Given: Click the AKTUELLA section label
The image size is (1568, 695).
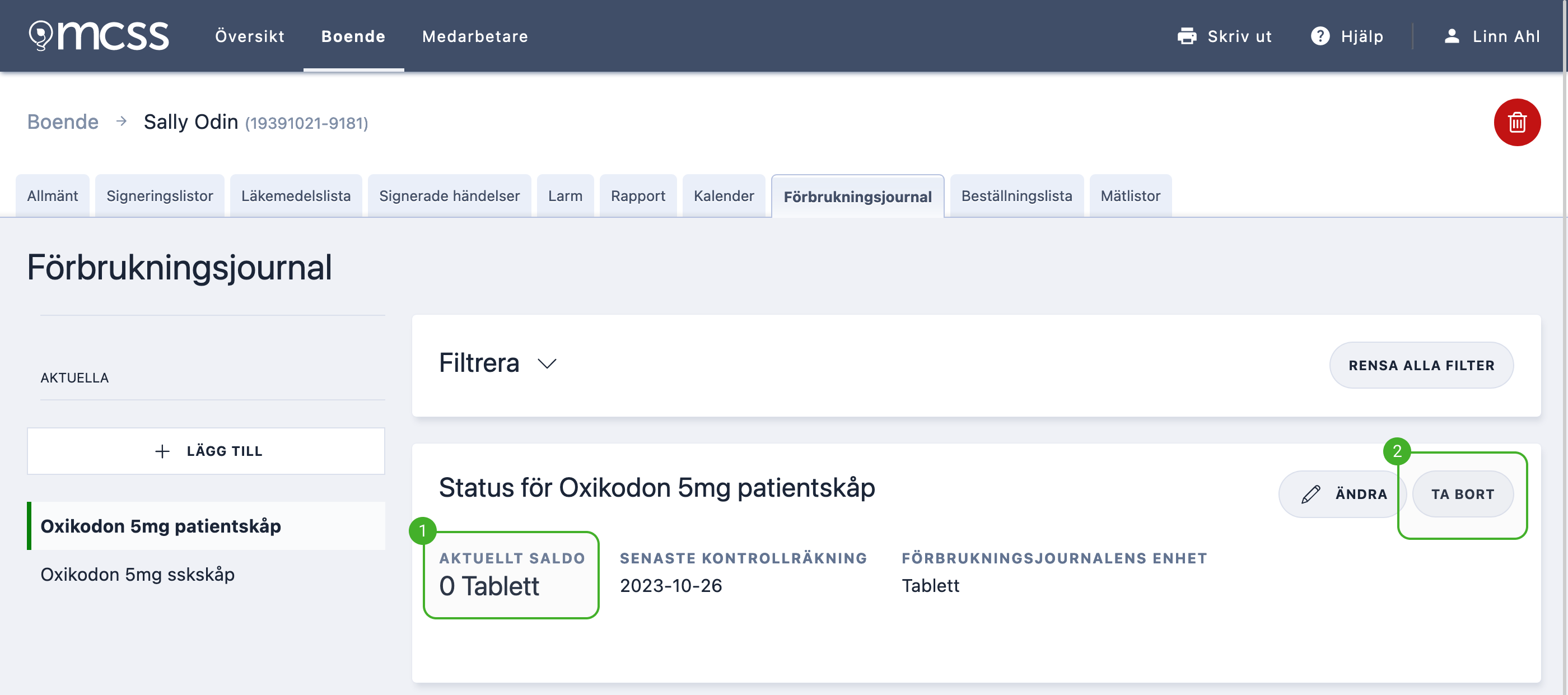Looking at the screenshot, I should point(74,378).
